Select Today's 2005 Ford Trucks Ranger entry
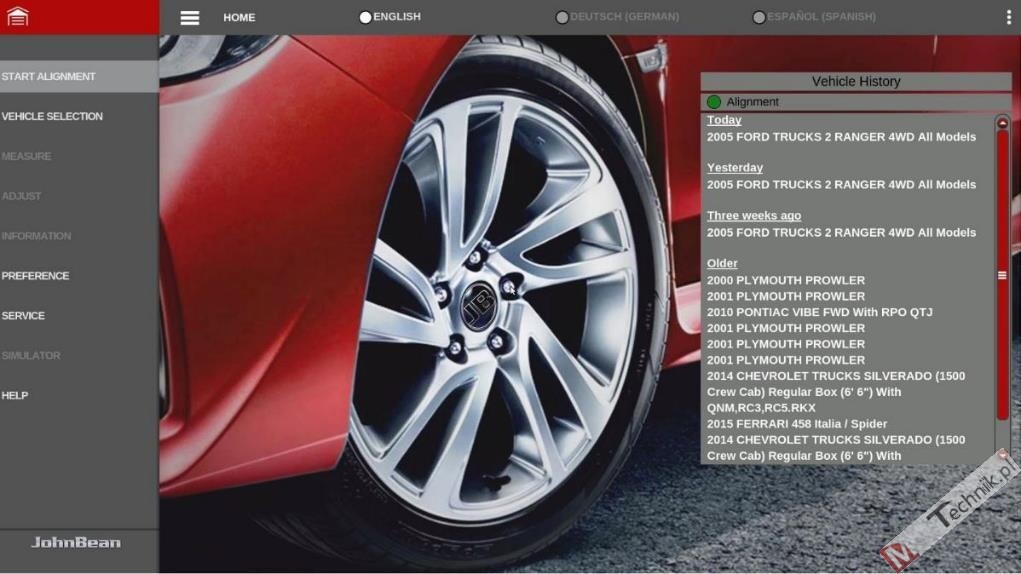The image size is (1021, 574). [x=841, y=137]
